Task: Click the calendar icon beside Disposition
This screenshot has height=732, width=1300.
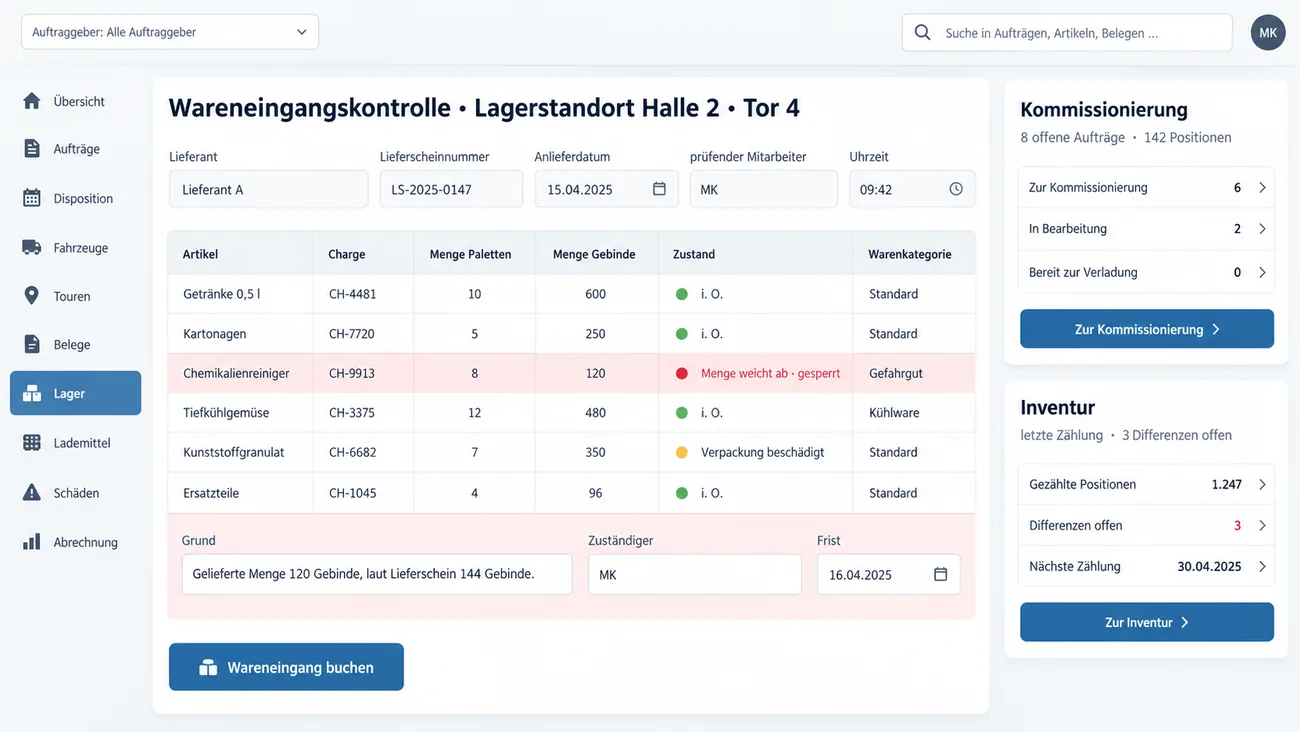Action: point(32,198)
